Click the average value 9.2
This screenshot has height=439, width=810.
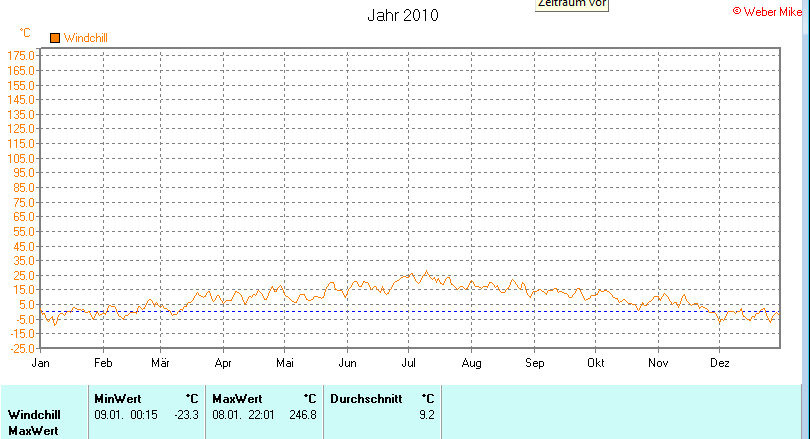(x=427, y=415)
